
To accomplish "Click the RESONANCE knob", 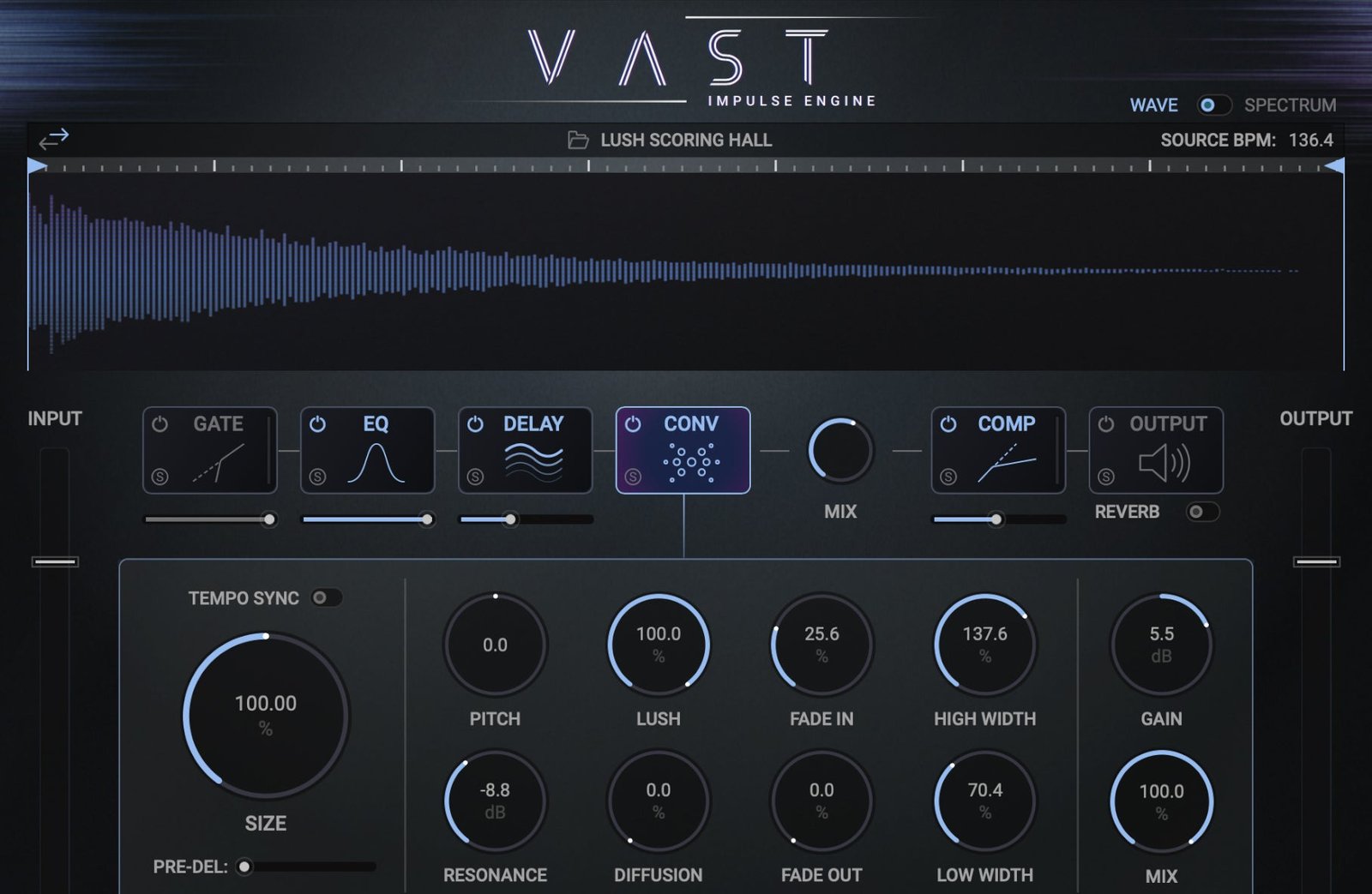I will pyautogui.click(x=495, y=801).
